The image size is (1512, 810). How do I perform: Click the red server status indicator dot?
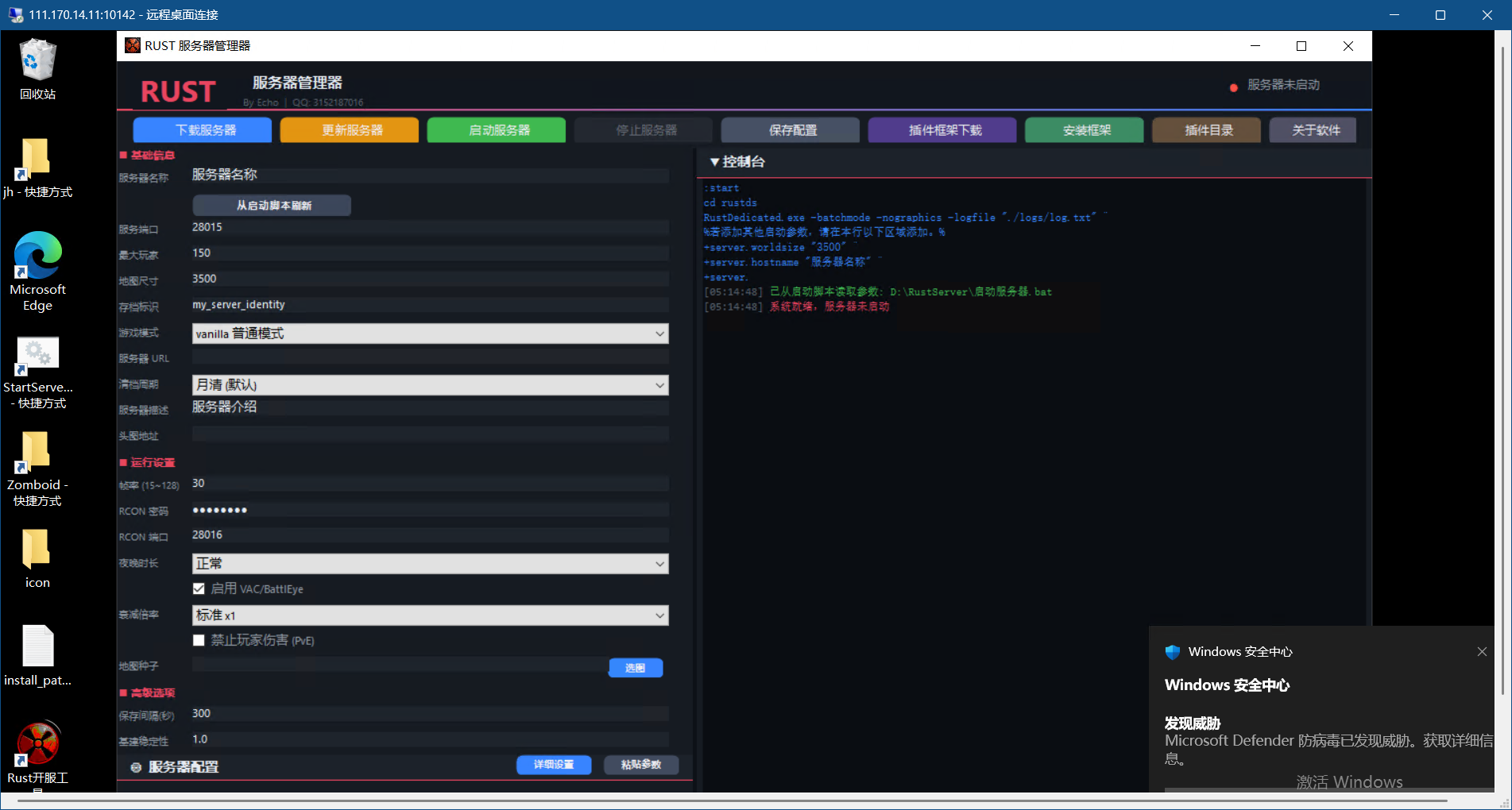1233,87
